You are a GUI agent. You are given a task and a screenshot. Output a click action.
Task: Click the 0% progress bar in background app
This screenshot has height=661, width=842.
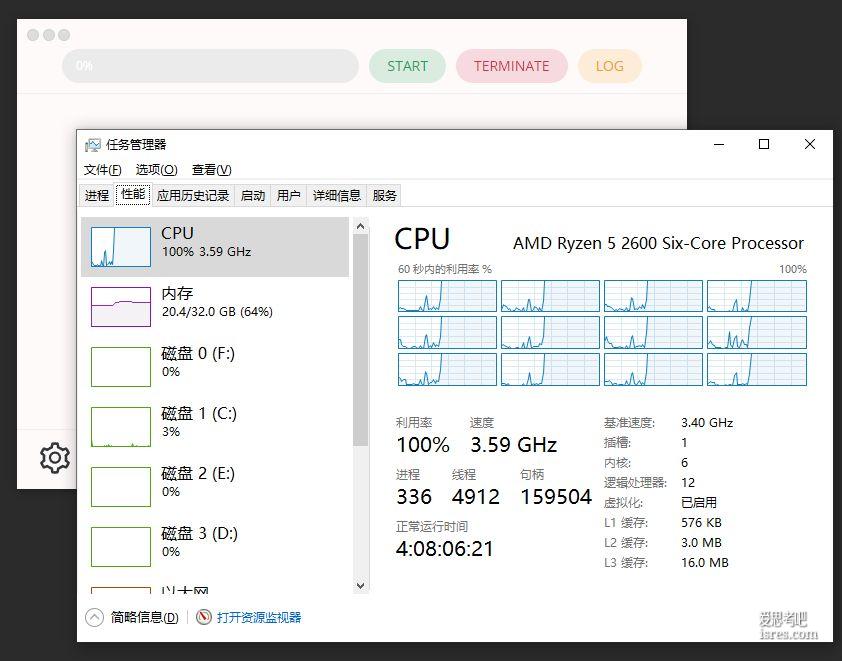pos(210,66)
